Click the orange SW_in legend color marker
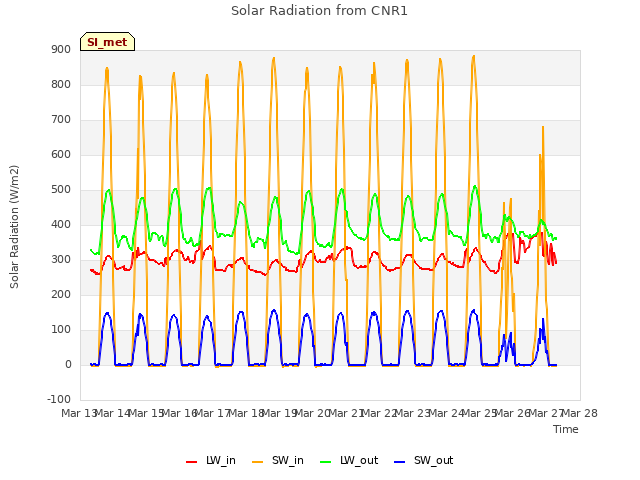This screenshot has width=640, height=480. point(258,462)
